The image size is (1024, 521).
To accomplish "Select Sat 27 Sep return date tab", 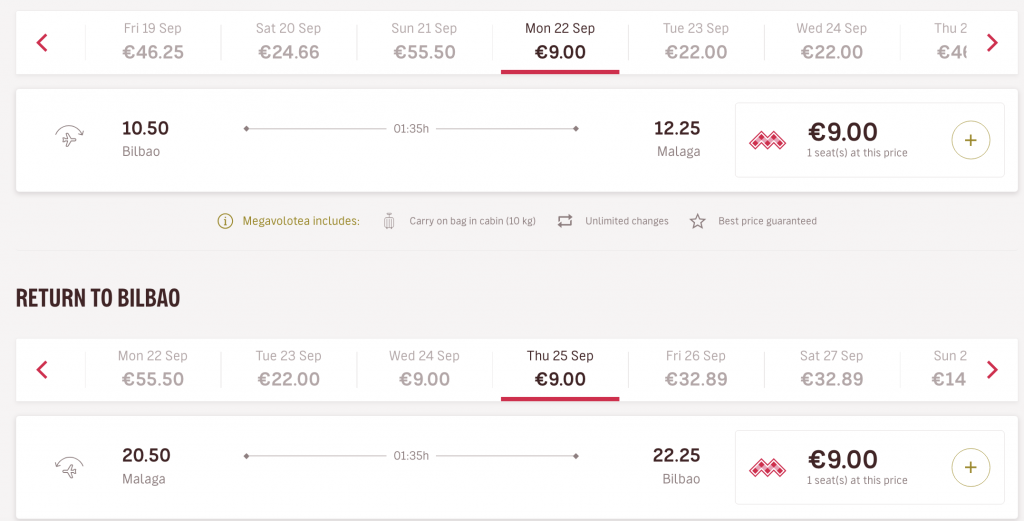I will click(831, 370).
